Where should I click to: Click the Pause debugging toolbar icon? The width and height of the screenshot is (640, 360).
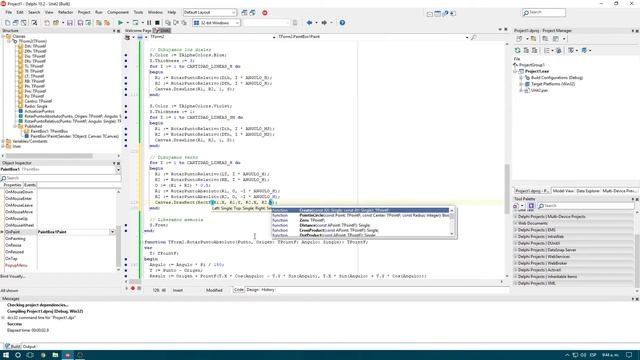click(x=149, y=23)
